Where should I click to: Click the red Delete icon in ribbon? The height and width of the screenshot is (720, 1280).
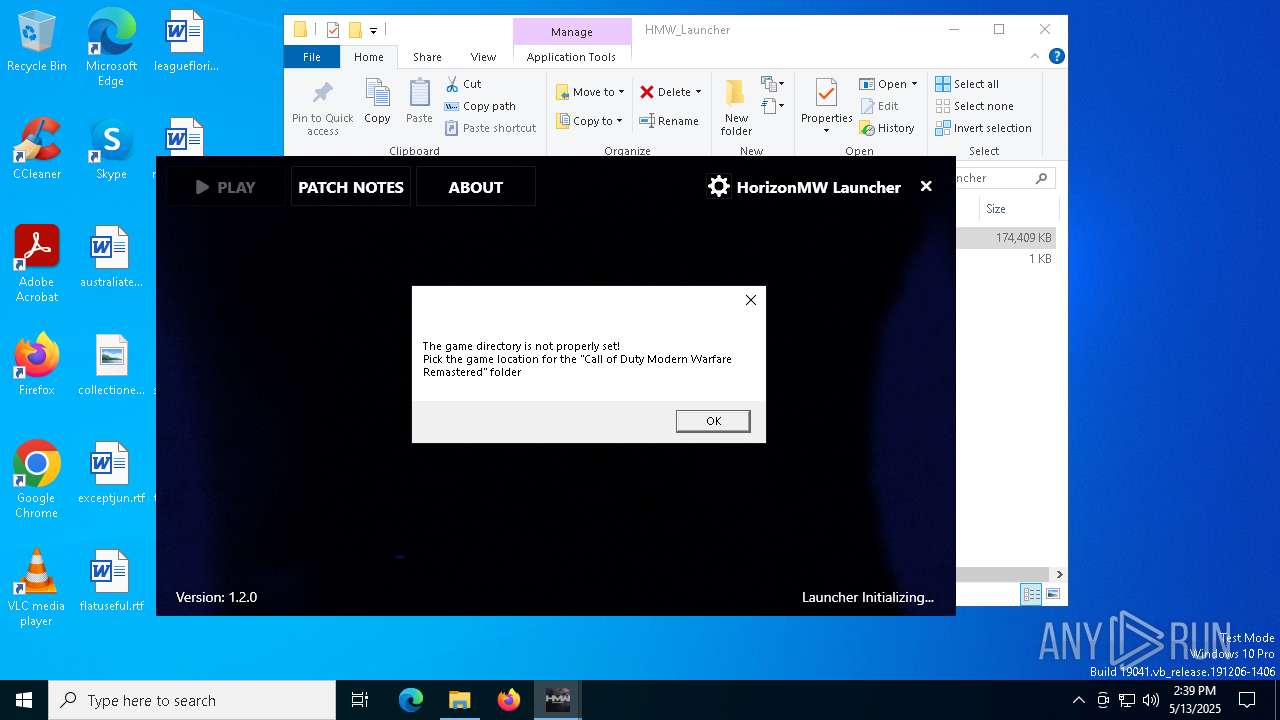[x=647, y=92]
